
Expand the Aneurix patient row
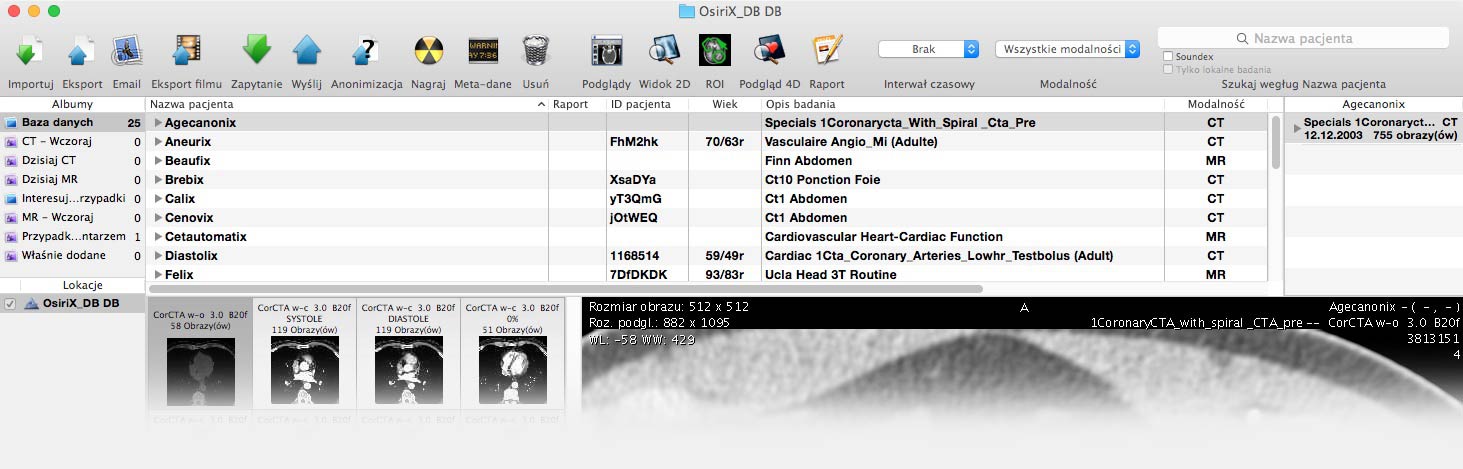(x=158, y=142)
